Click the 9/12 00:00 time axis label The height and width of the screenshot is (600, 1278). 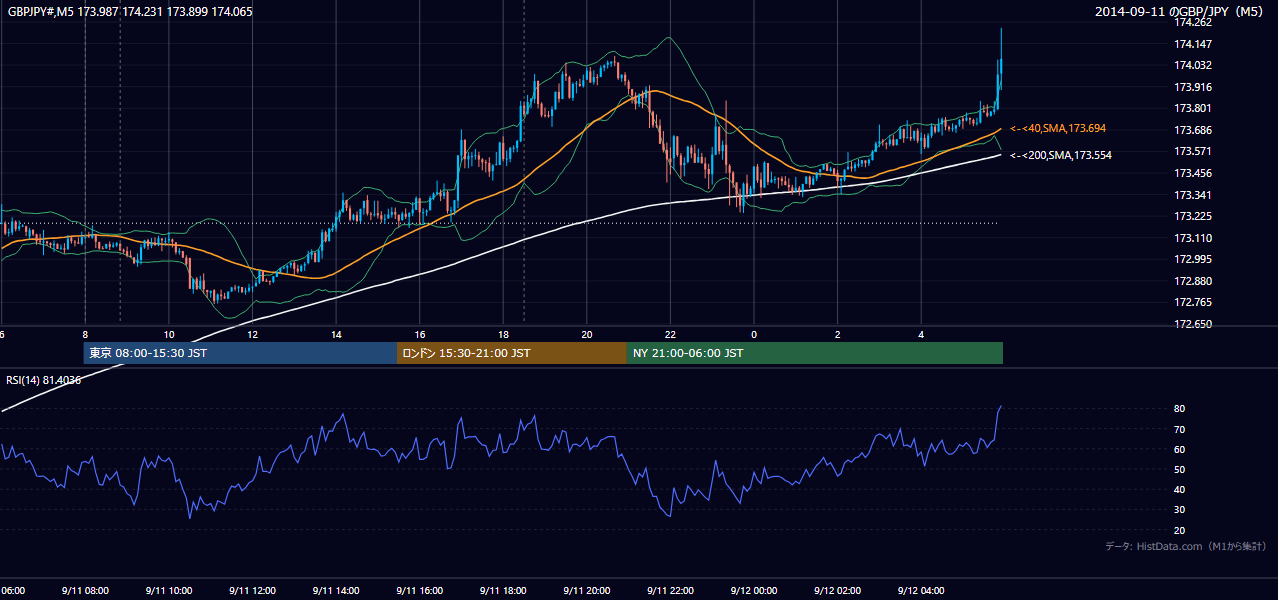[x=754, y=591]
